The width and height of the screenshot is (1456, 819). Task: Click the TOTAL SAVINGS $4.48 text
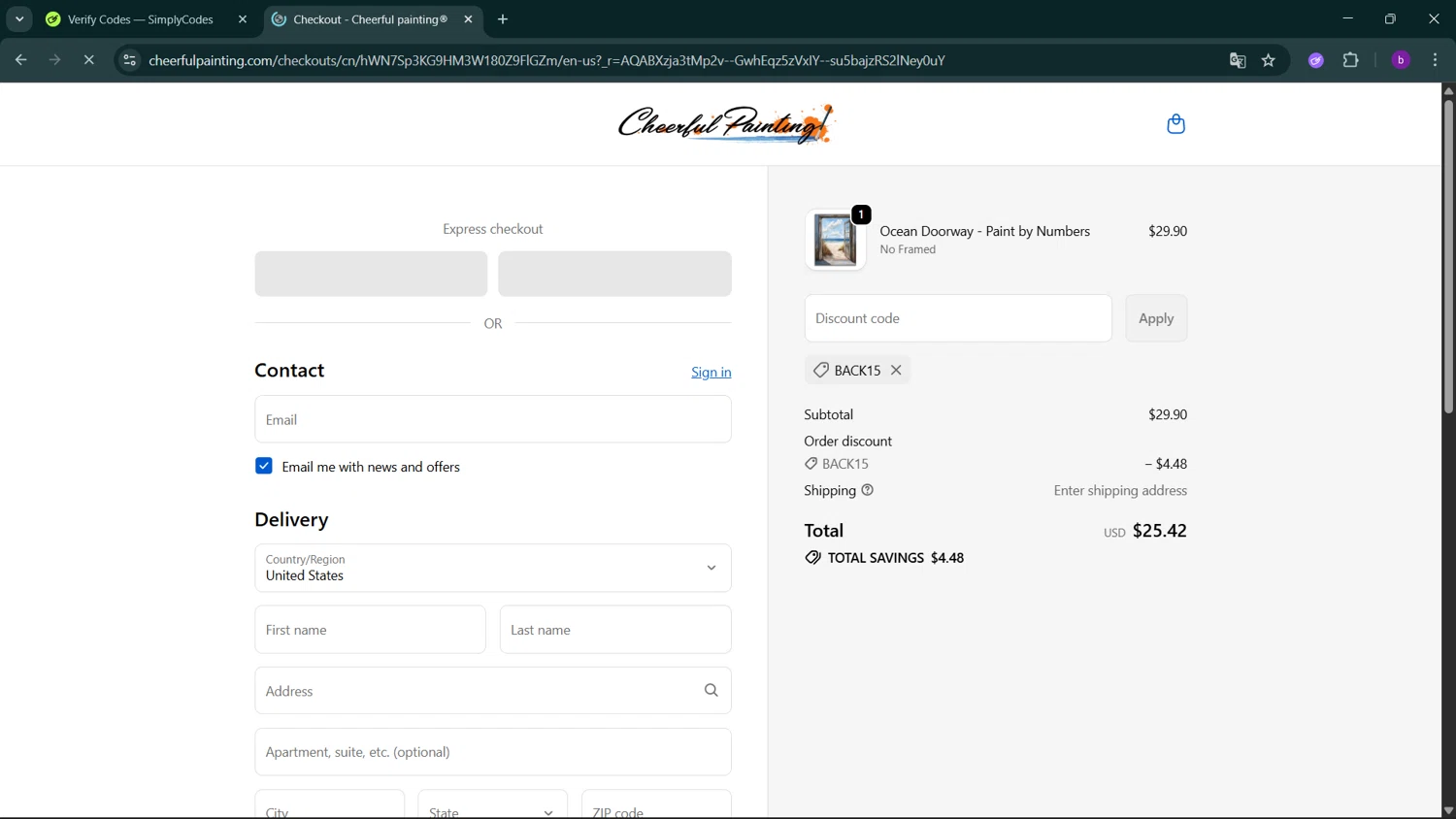click(x=895, y=558)
